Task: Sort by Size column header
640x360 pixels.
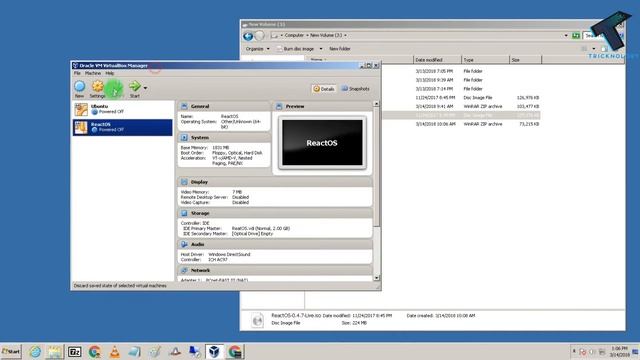Action: tap(526, 60)
